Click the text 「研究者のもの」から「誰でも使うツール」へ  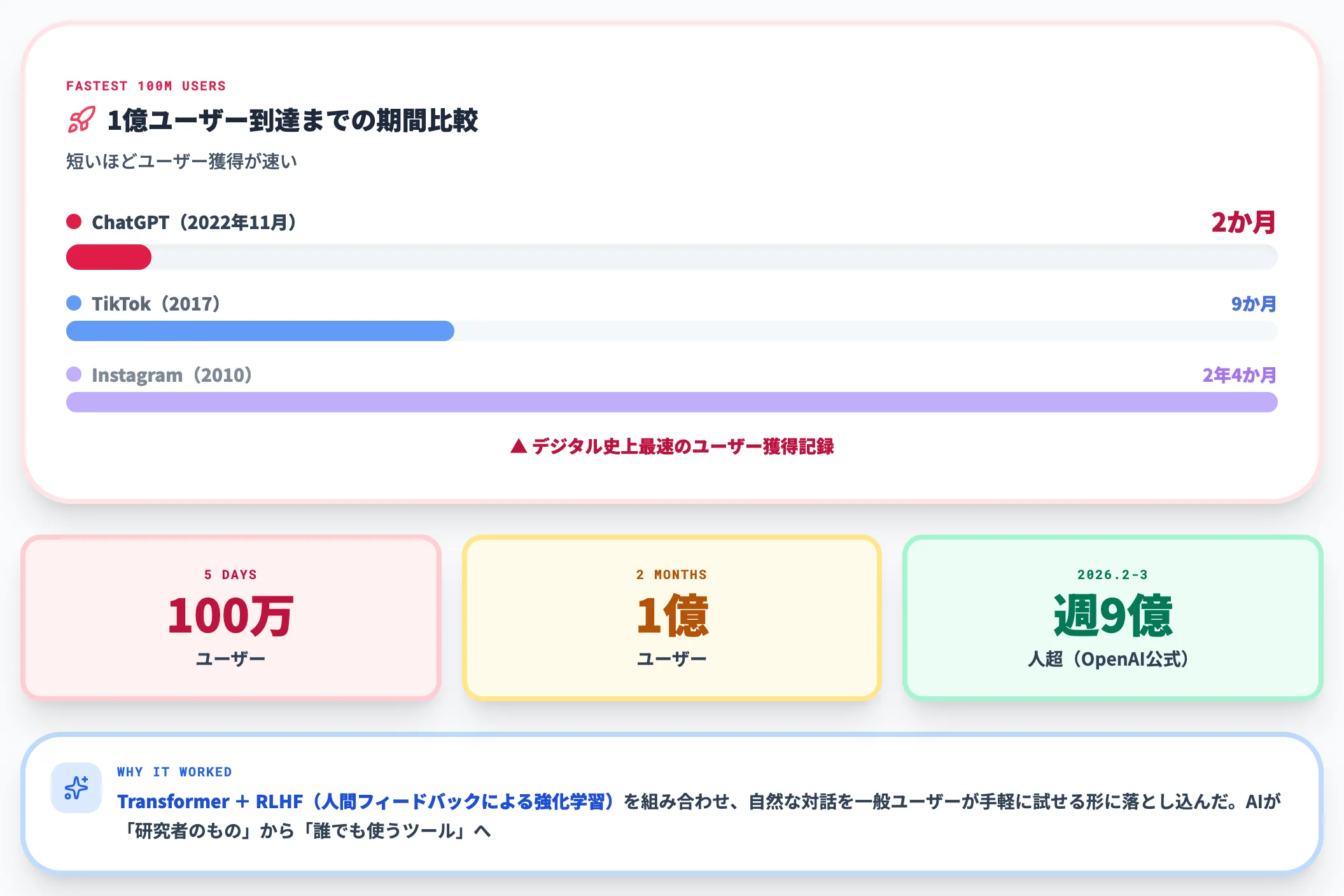click(304, 830)
